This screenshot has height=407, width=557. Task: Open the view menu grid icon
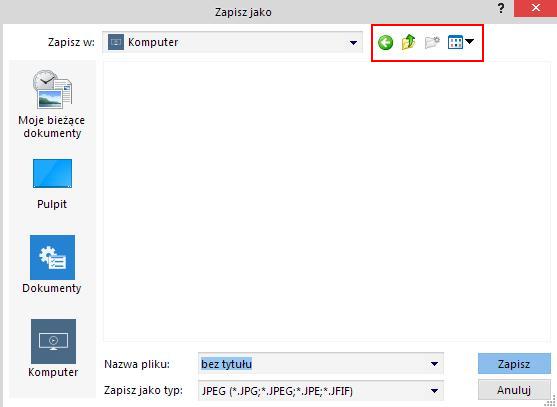[x=455, y=42]
